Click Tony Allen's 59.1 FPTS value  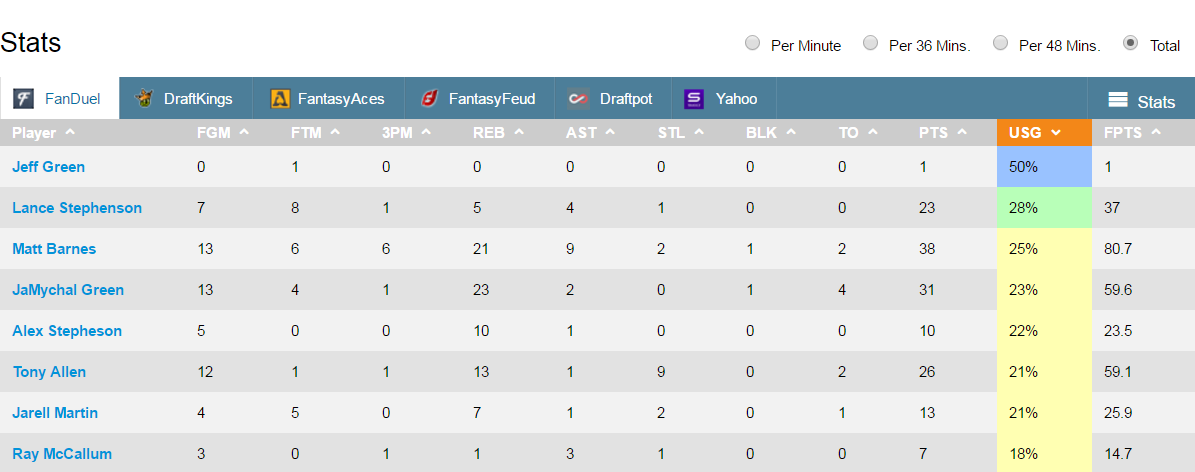tap(1118, 372)
